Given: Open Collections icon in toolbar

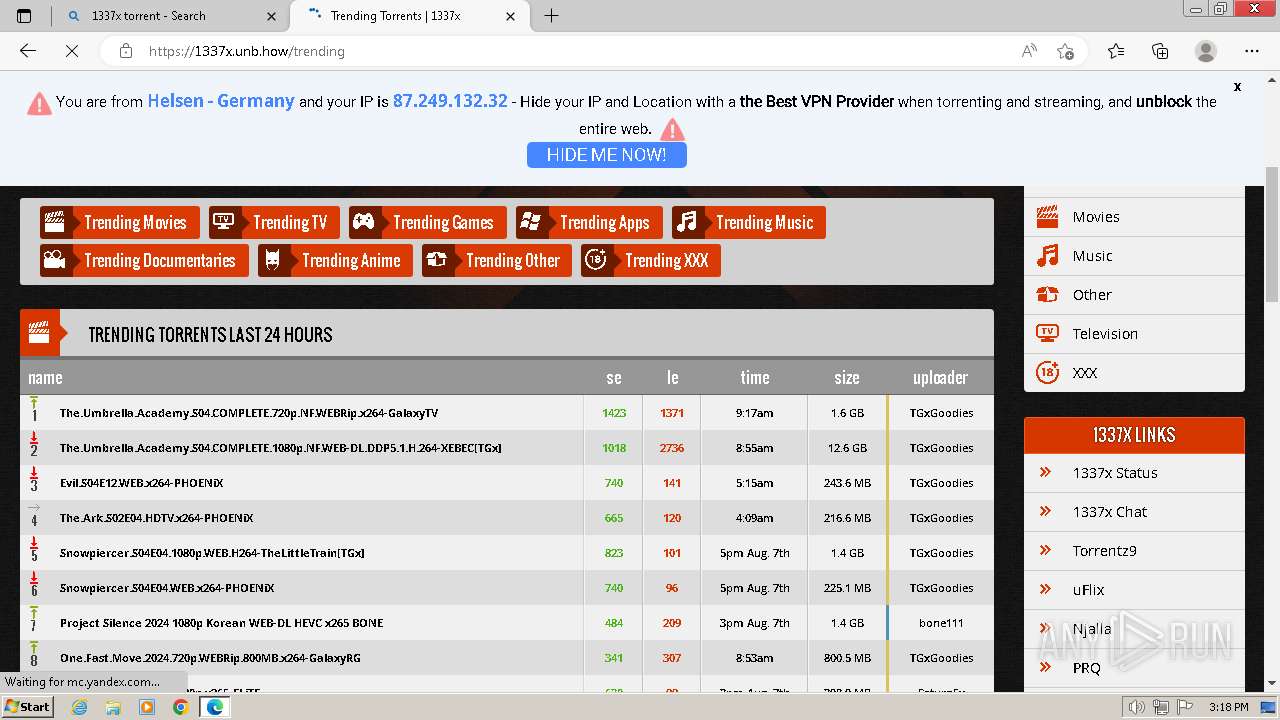Looking at the screenshot, I should 1160,51.
